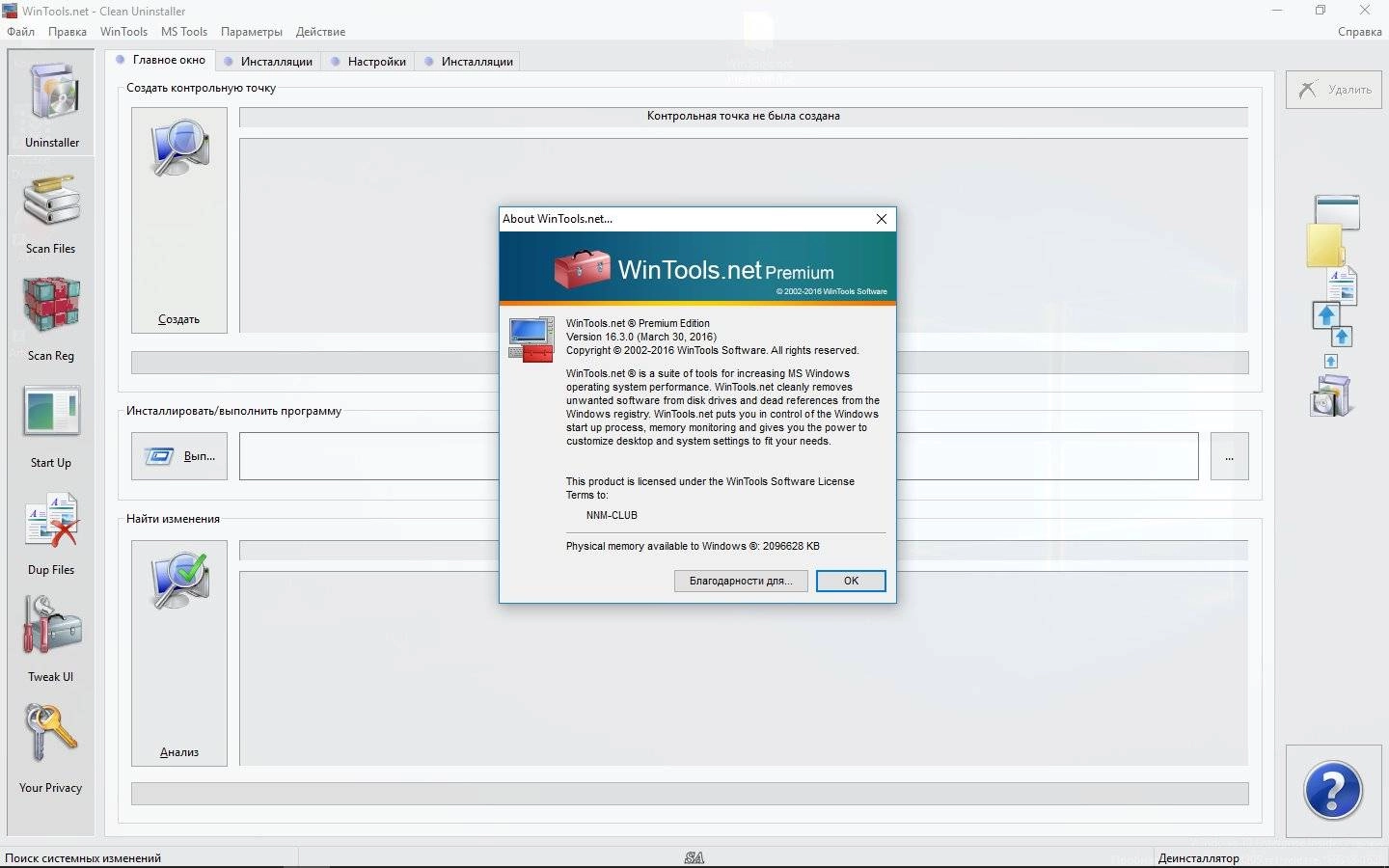The width and height of the screenshot is (1389, 868).
Task: Restore down the WinTools.net window
Action: pyautogui.click(x=1321, y=11)
